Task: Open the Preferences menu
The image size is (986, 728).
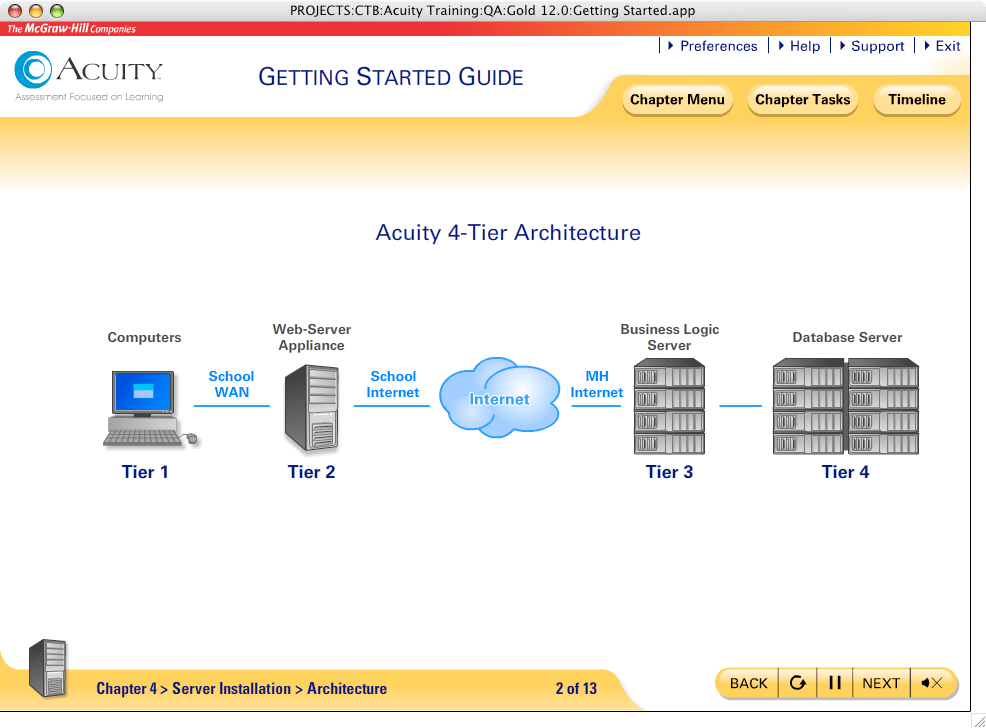Action: pyautogui.click(x=712, y=46)
